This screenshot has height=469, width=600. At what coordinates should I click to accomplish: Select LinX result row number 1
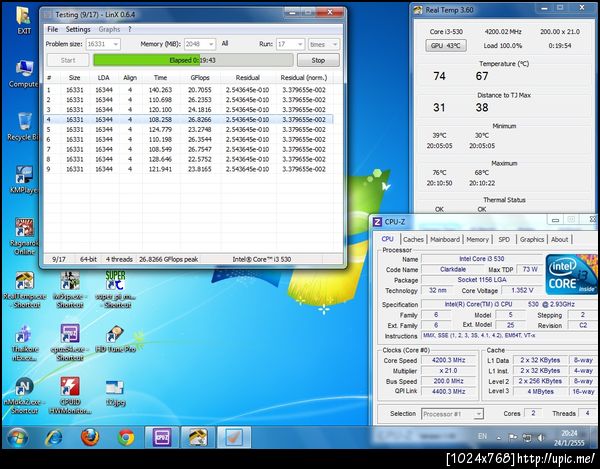click(x=188, y=90)
